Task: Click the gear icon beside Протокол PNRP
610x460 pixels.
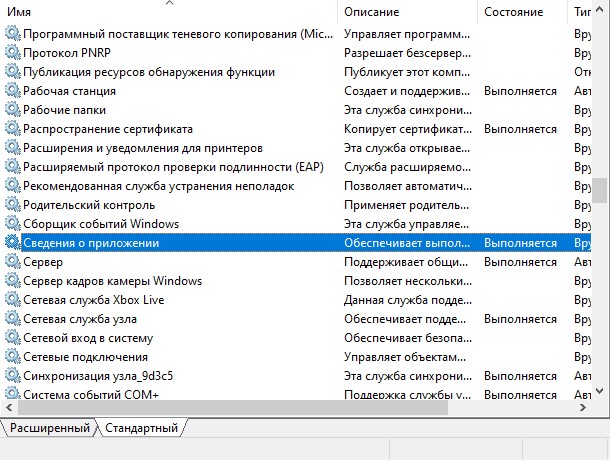Action: click(x=12, y=53)
